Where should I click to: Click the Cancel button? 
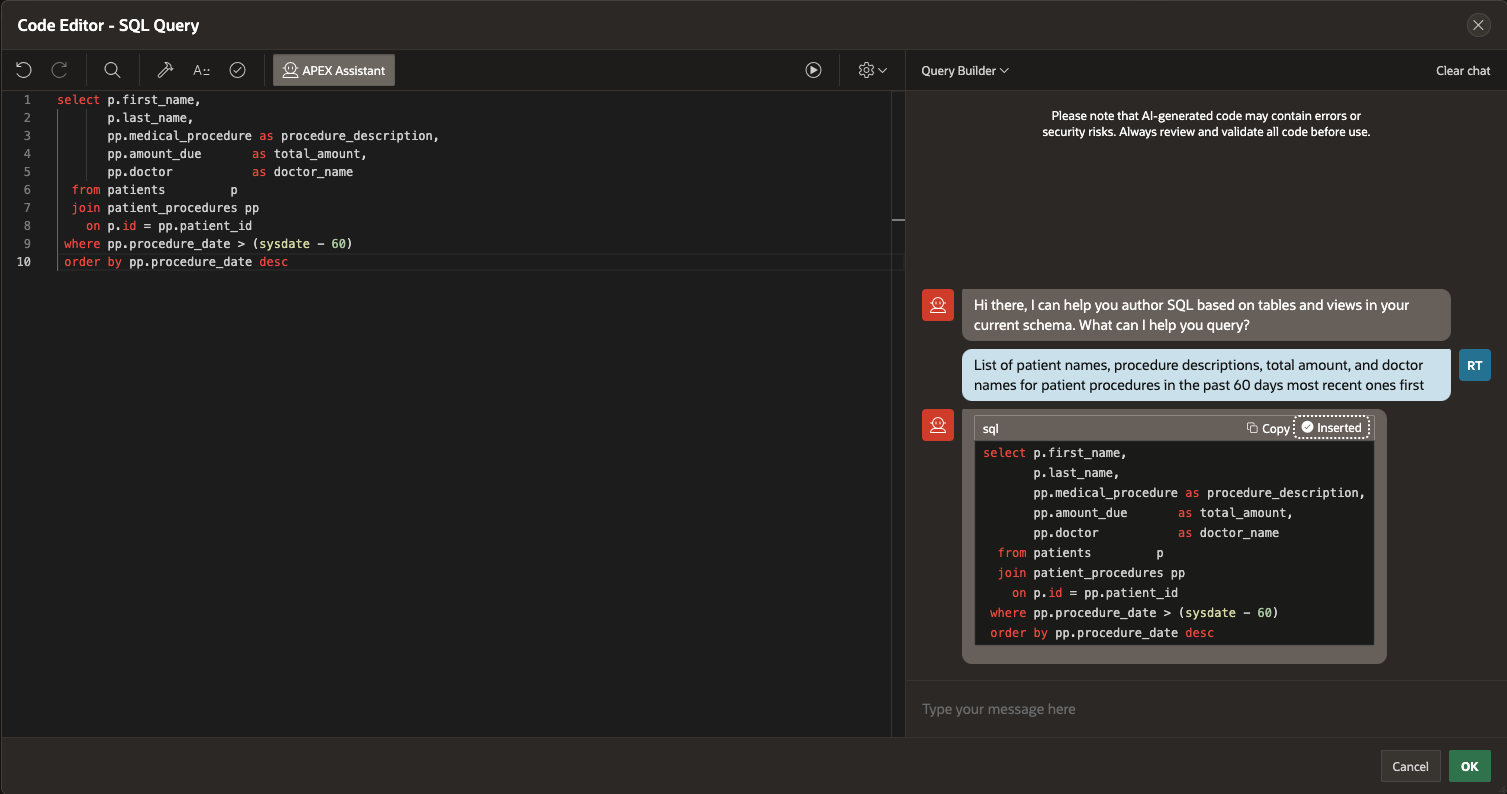click(x=1410, y=766)
